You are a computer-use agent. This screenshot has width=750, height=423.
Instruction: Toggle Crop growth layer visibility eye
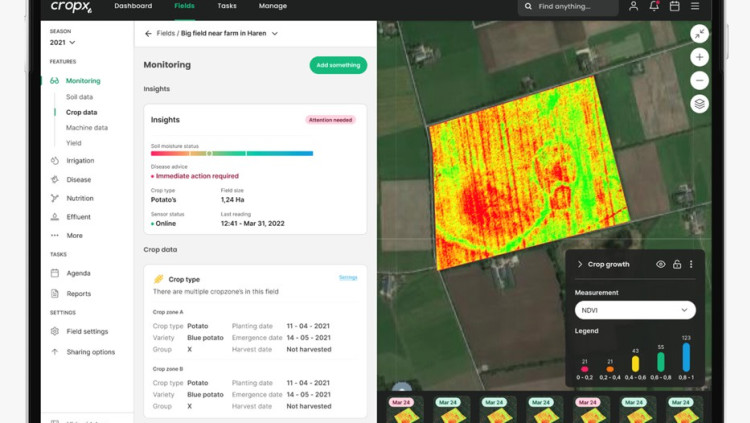coord(660,265)
